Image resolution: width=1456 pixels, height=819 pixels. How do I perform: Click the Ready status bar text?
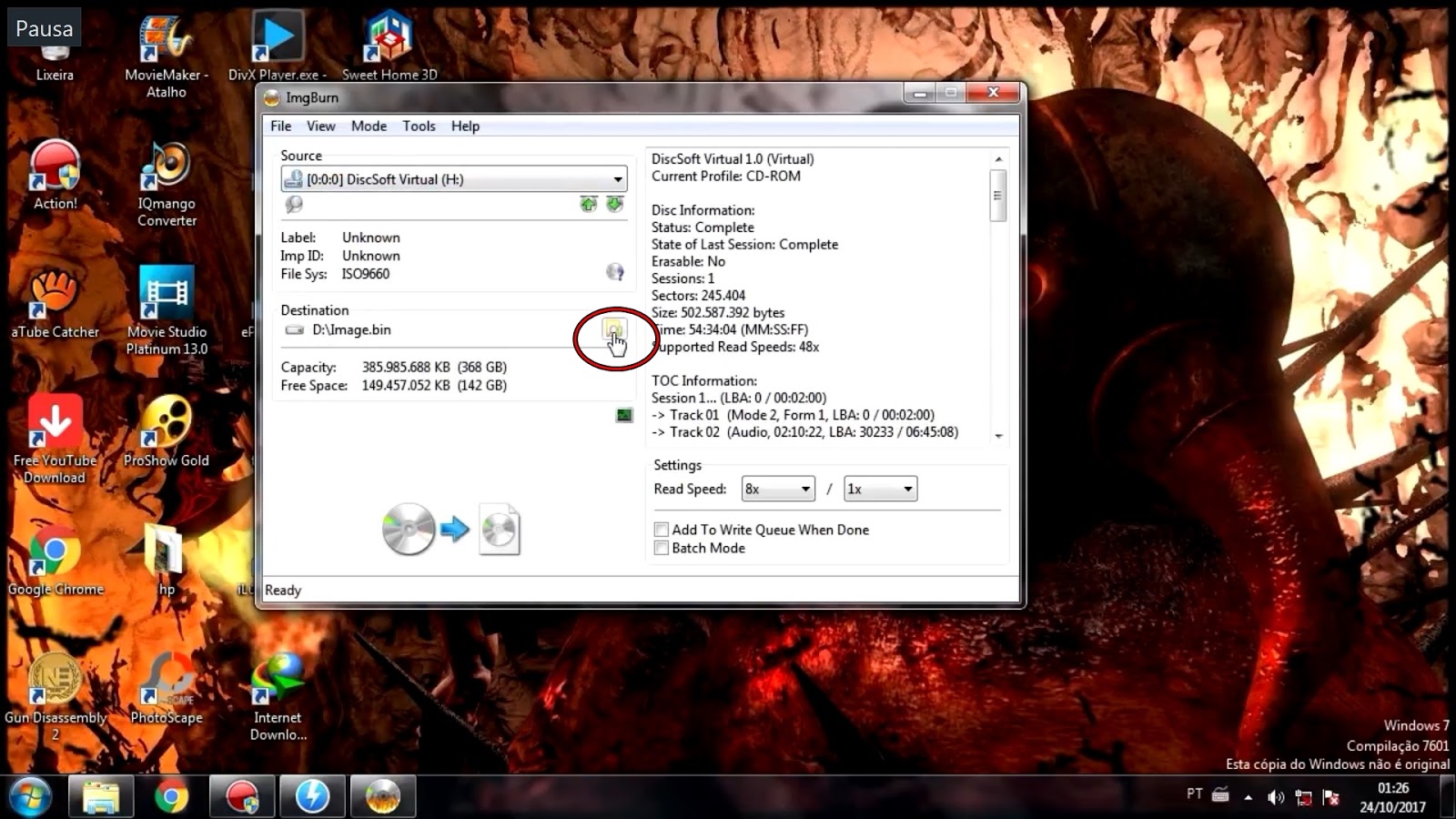pos(283,590)
